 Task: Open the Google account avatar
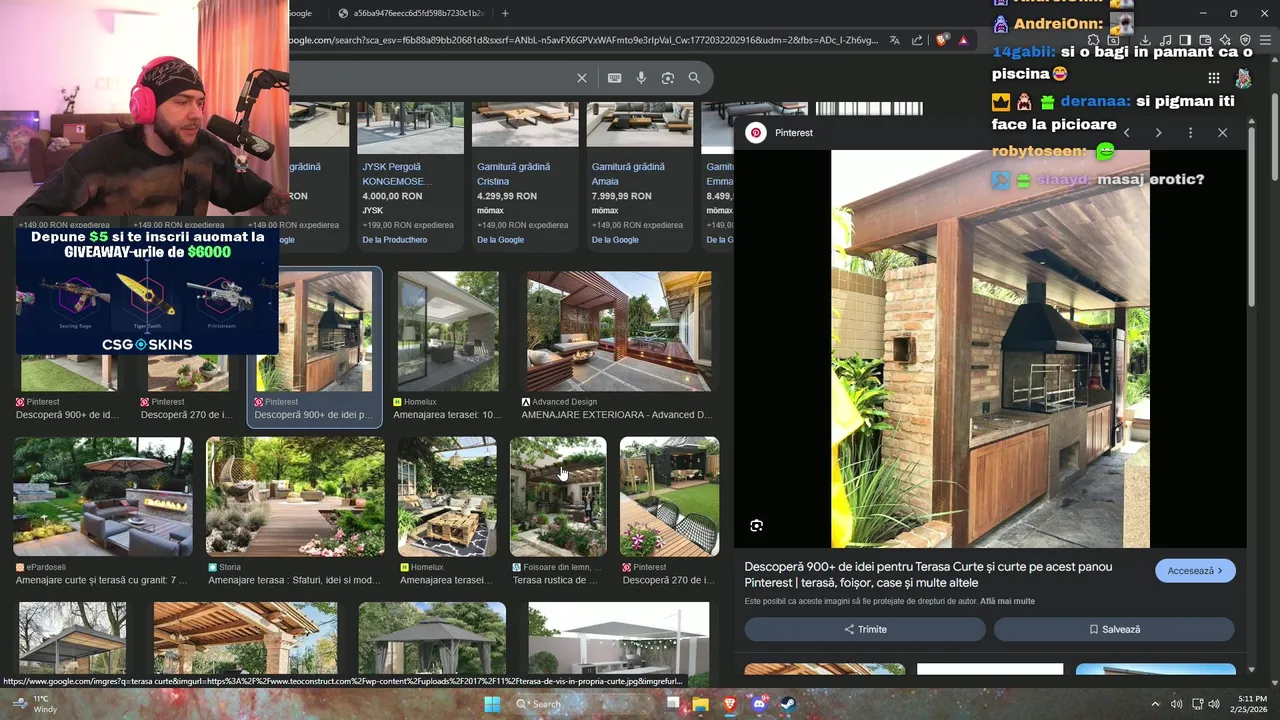(x=1243, y=78)
